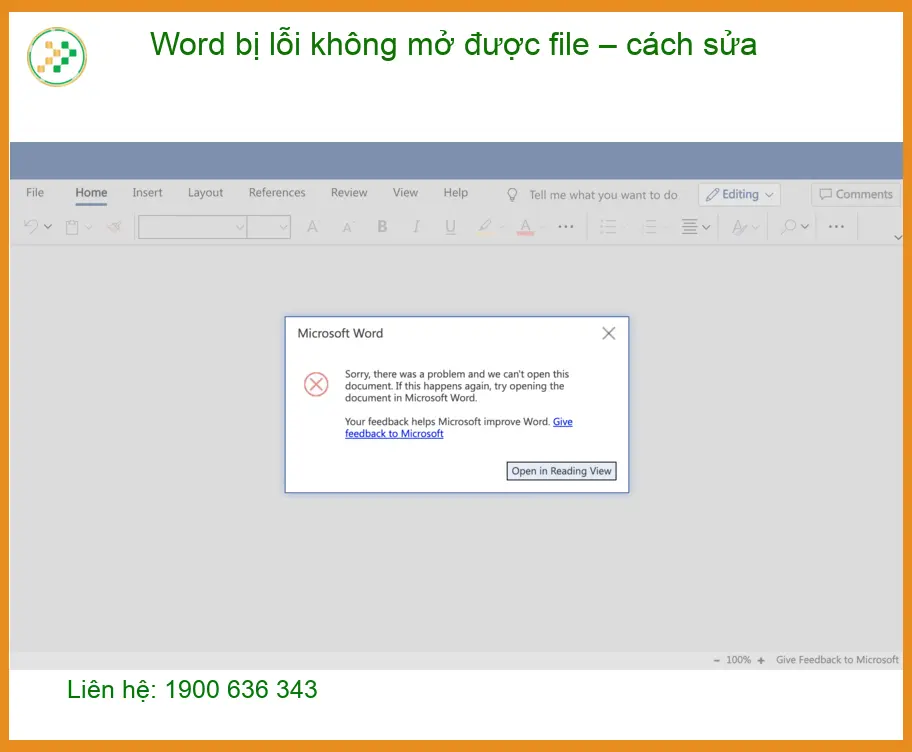Viewport: 912px width, 752px height.
Task: Click the Numbering list icon
Action: pos(650,226)
